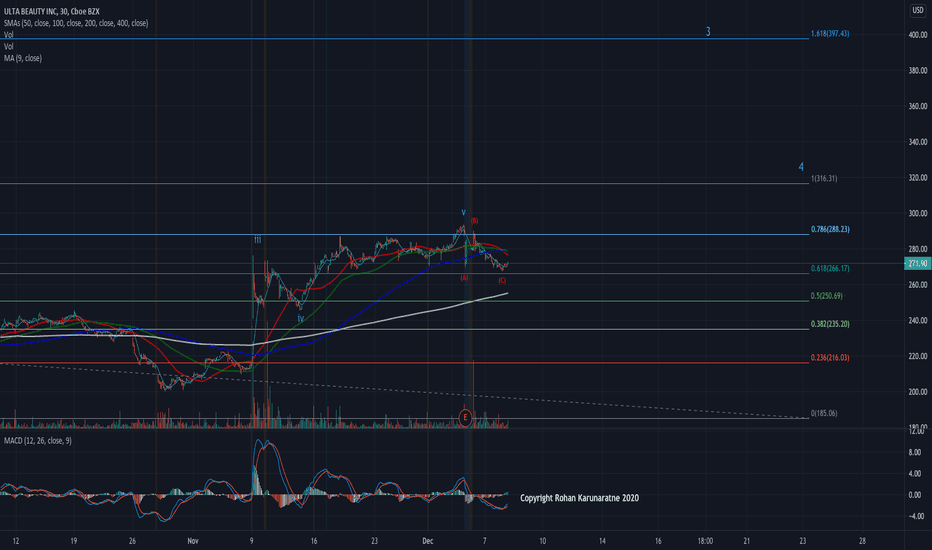Select the red (C) correction label

pos(502,281)
